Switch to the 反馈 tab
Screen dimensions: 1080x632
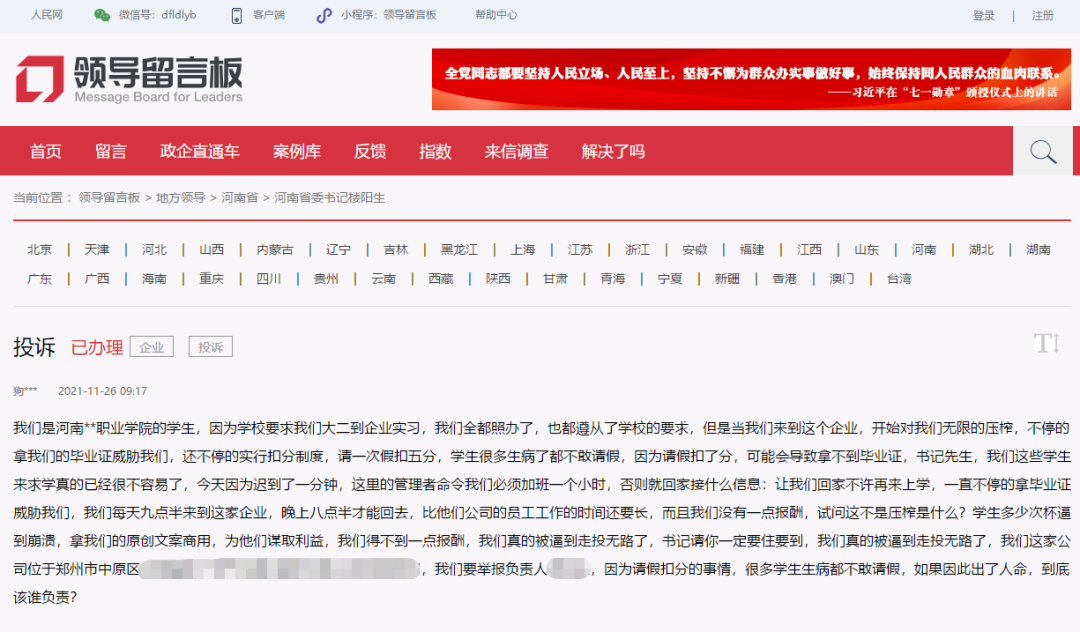pos(372,151)
